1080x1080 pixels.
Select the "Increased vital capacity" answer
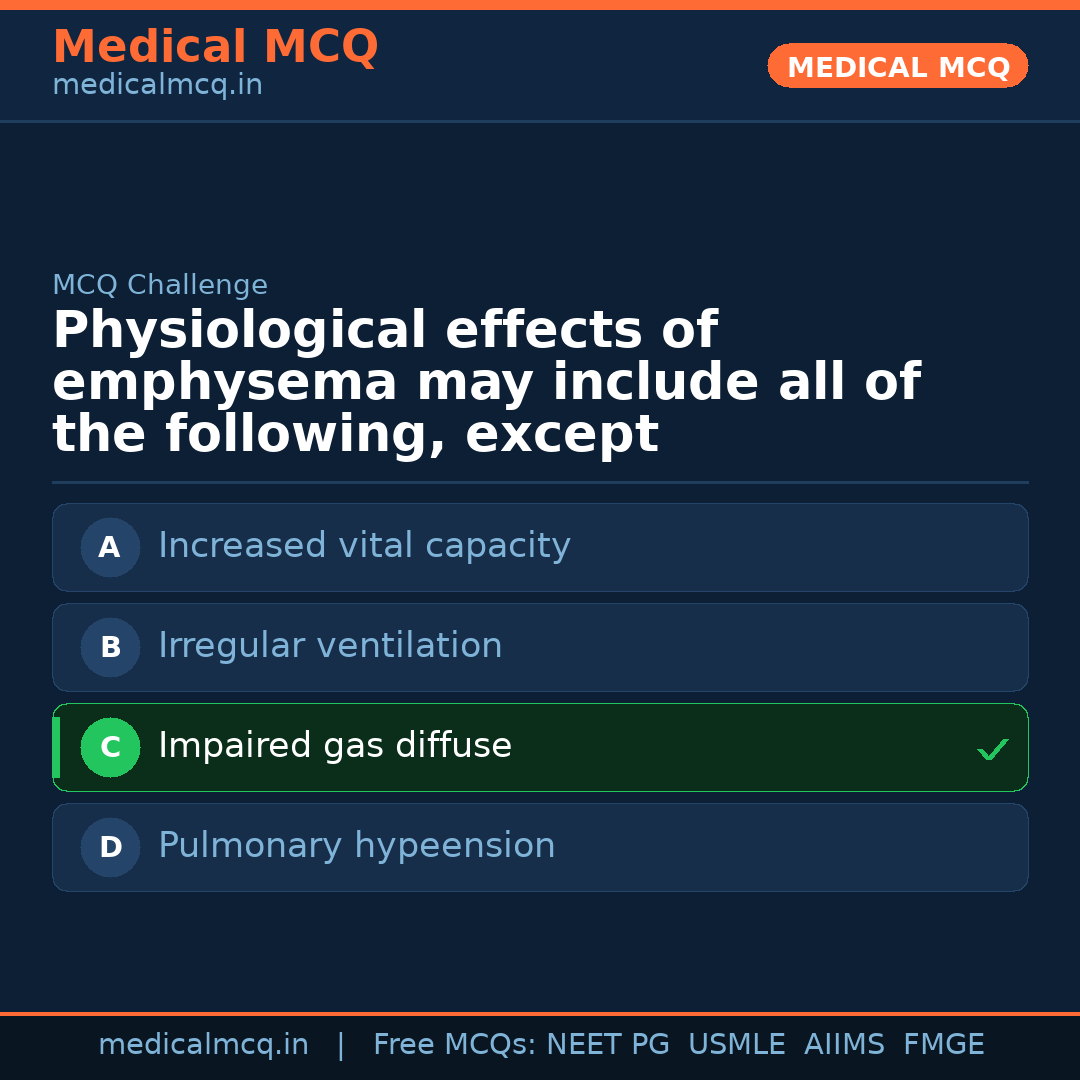pos(364,546)
